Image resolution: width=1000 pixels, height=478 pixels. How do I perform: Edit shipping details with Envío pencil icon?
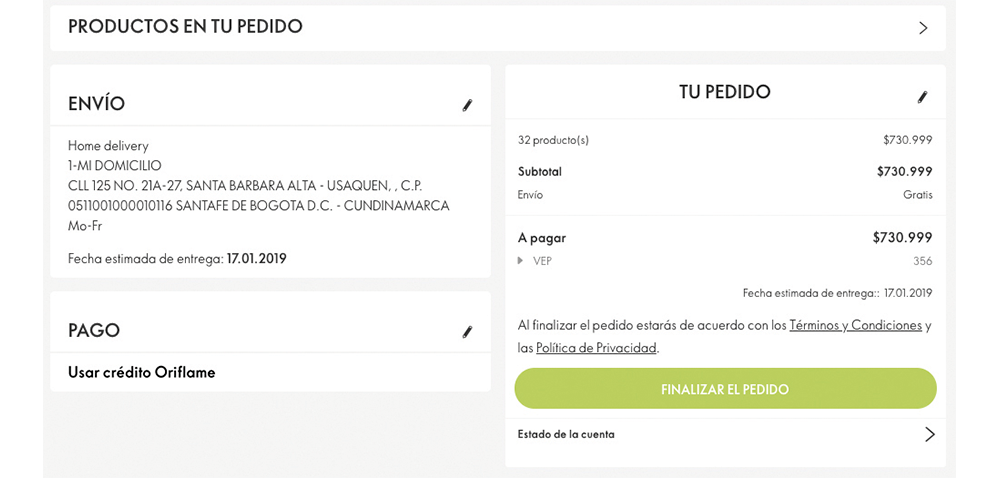pos(467,105)
